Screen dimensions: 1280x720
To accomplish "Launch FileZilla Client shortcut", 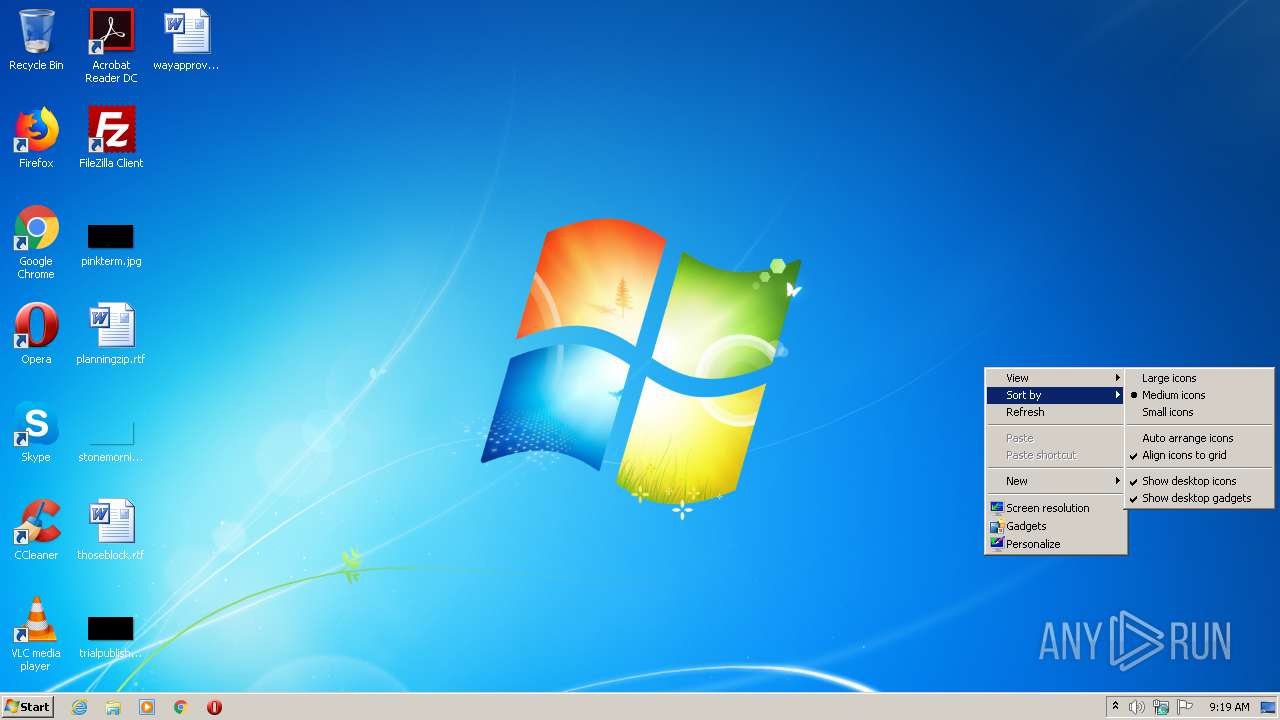I will (x=111, y=138).
